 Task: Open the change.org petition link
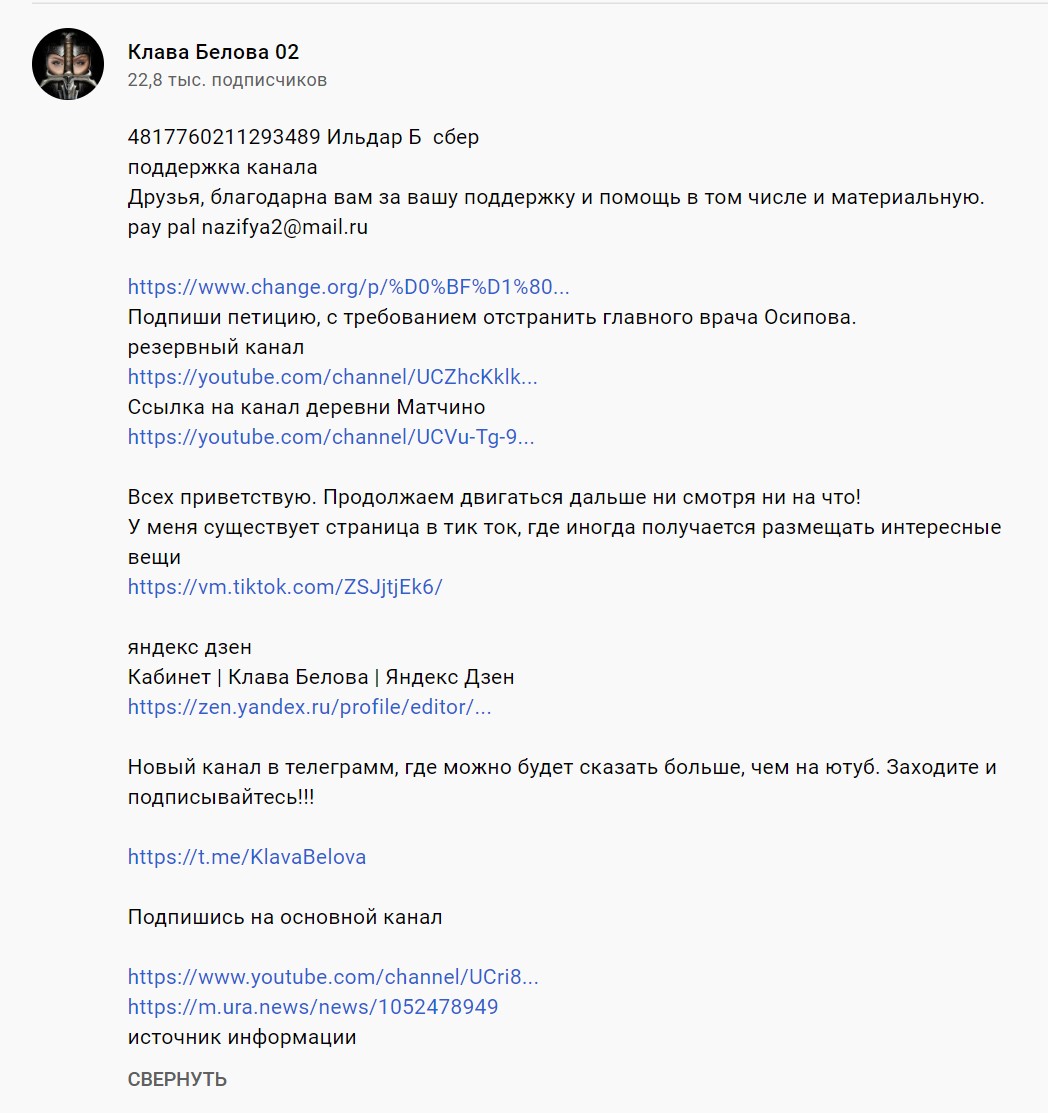(349, 287)
